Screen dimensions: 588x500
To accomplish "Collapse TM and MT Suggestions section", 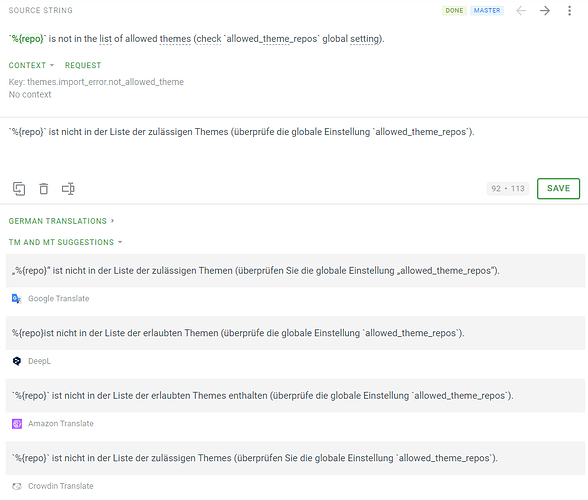I will (x=66, y=242).
